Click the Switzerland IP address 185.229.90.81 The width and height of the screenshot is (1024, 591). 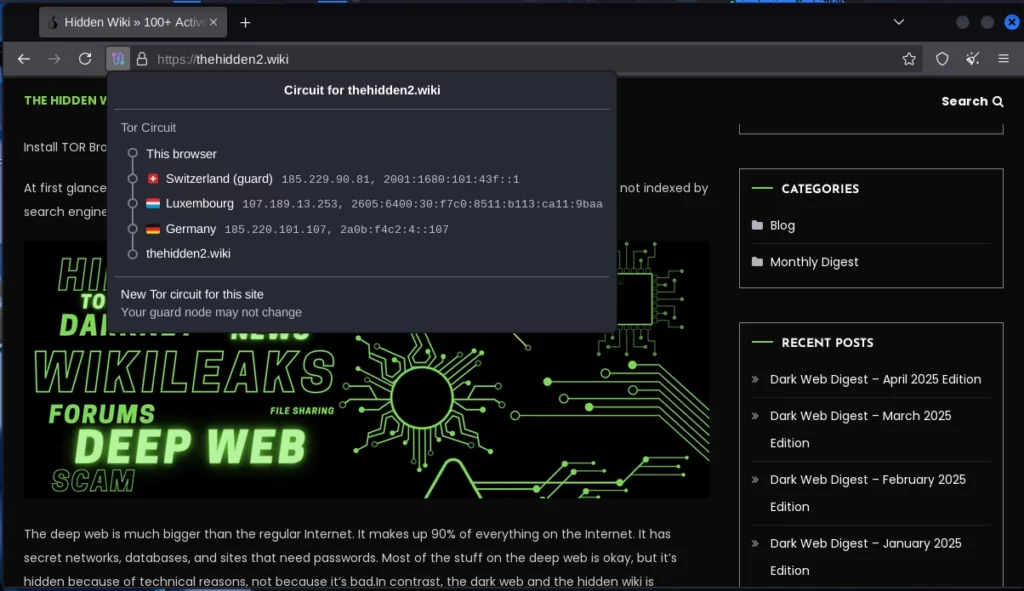click(327, 180)
